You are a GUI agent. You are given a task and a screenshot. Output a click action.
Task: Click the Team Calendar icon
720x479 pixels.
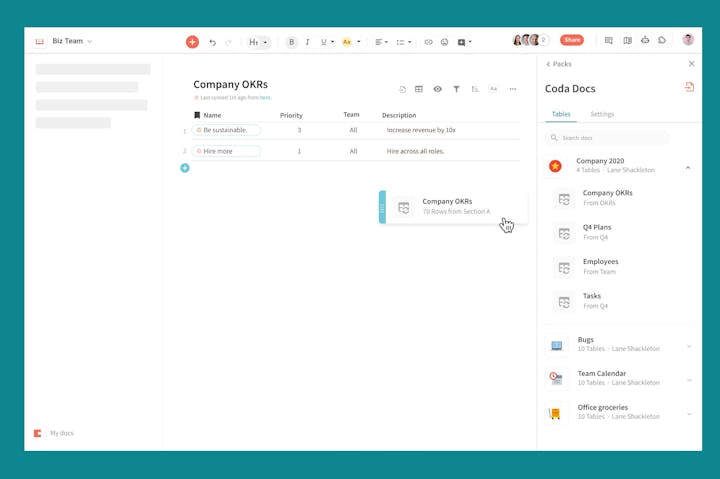556,378
